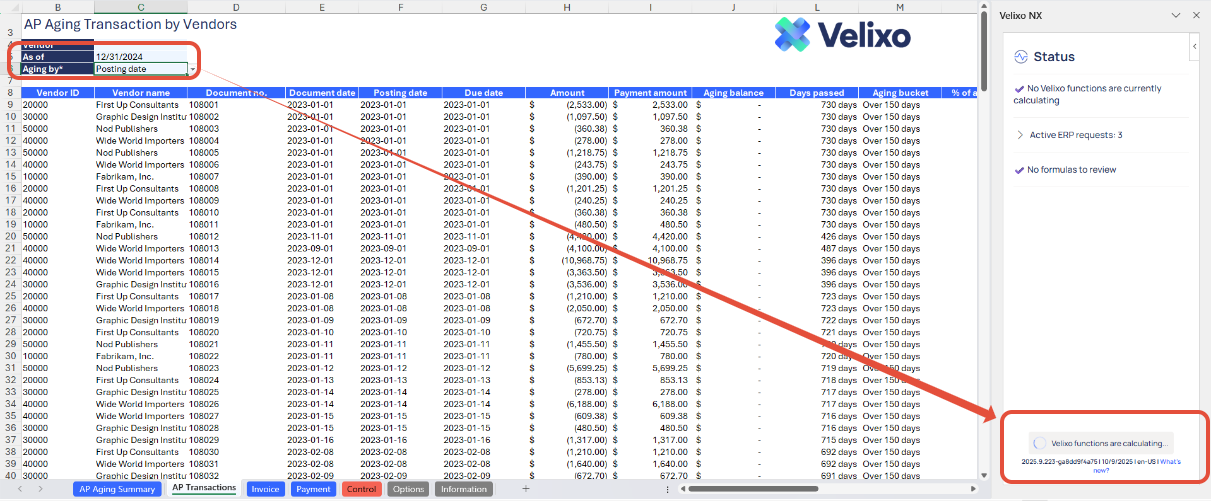Click the 'Aging balance' header cell

pyautogui.click(x=733, y=92)
